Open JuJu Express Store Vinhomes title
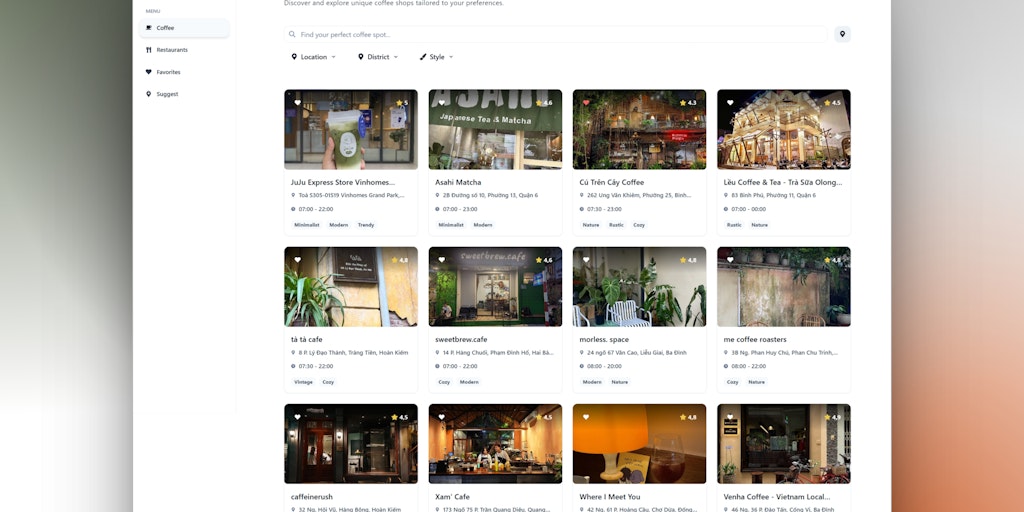The image size is (1024, 512). 343,182
